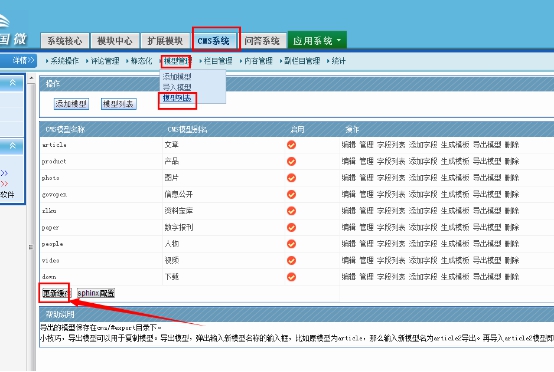The image size is (554, 372).
Task: Click the enabled status icon in the photo row
Action: [291, 178]
